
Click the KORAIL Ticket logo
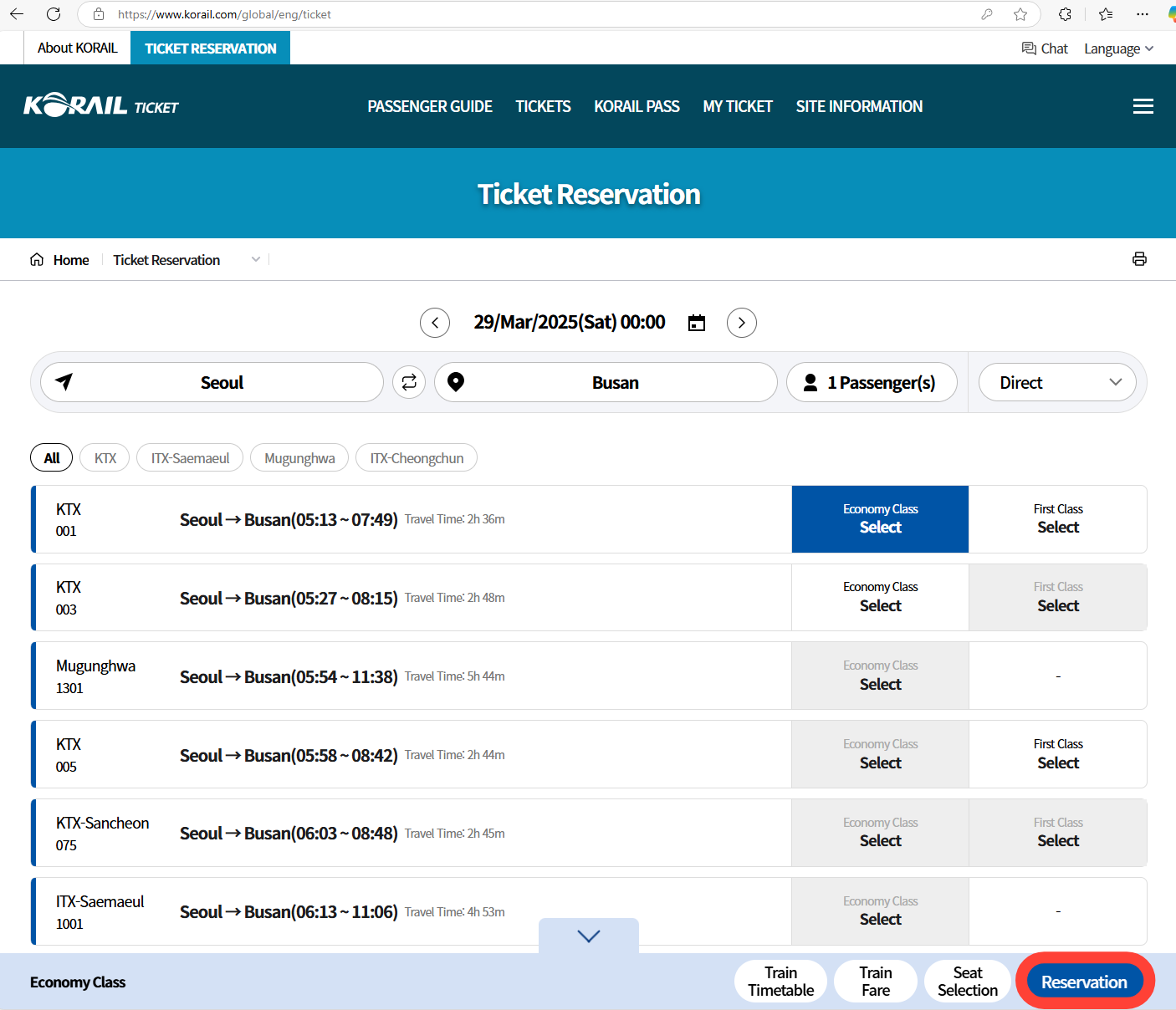pos(101,106)
